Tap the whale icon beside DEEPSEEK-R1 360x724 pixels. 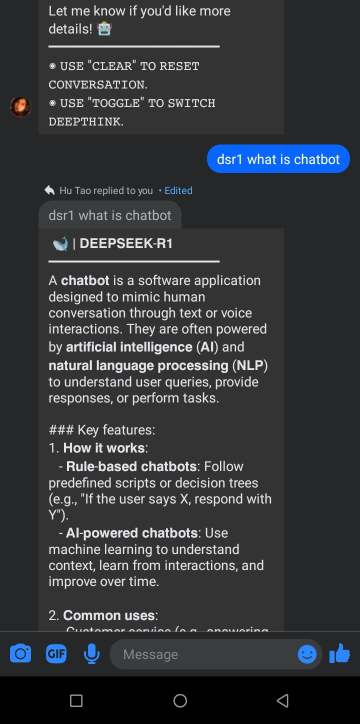60,244
